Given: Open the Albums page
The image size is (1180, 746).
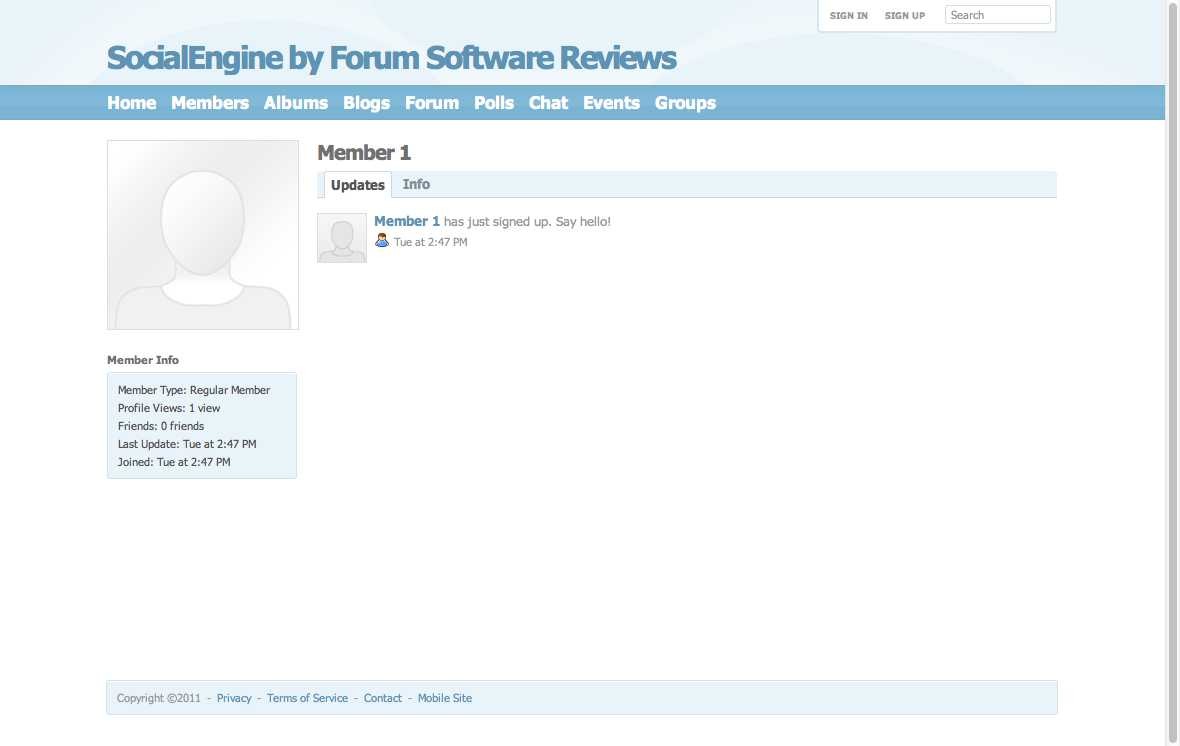Looking at the screenshot, I should pos(296,102).
